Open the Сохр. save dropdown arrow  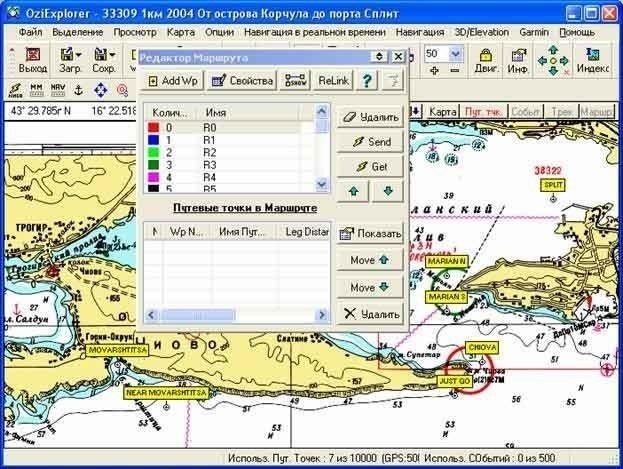[x=112, y=55]
